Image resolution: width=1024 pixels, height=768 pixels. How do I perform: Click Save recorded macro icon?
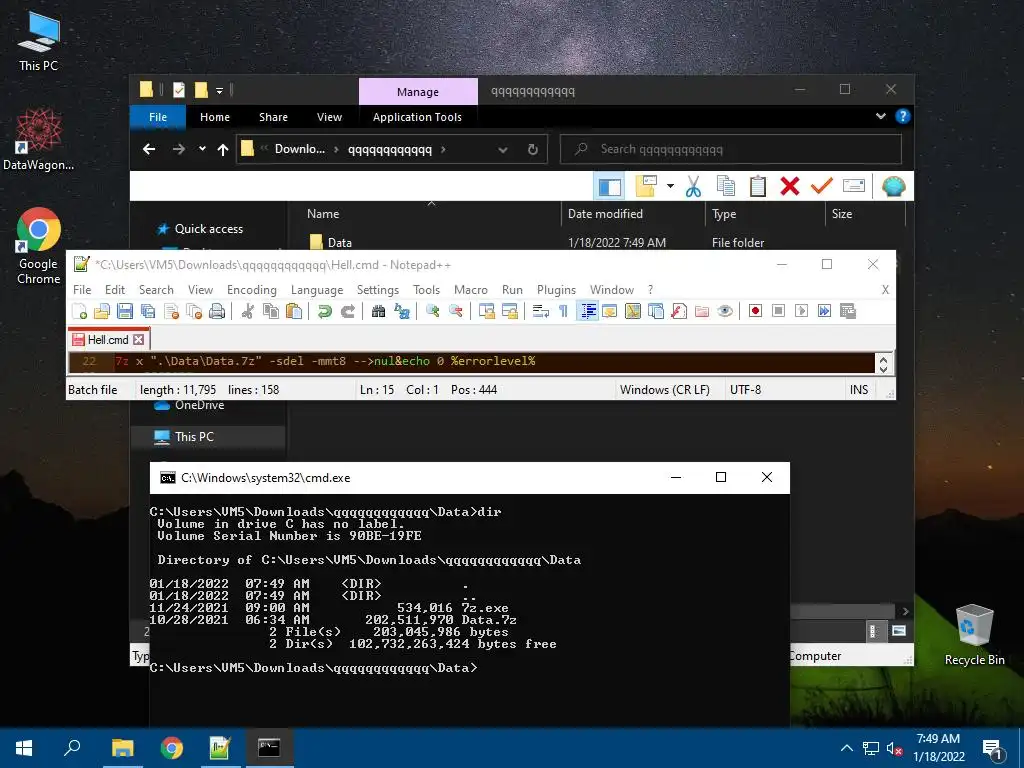848,312
